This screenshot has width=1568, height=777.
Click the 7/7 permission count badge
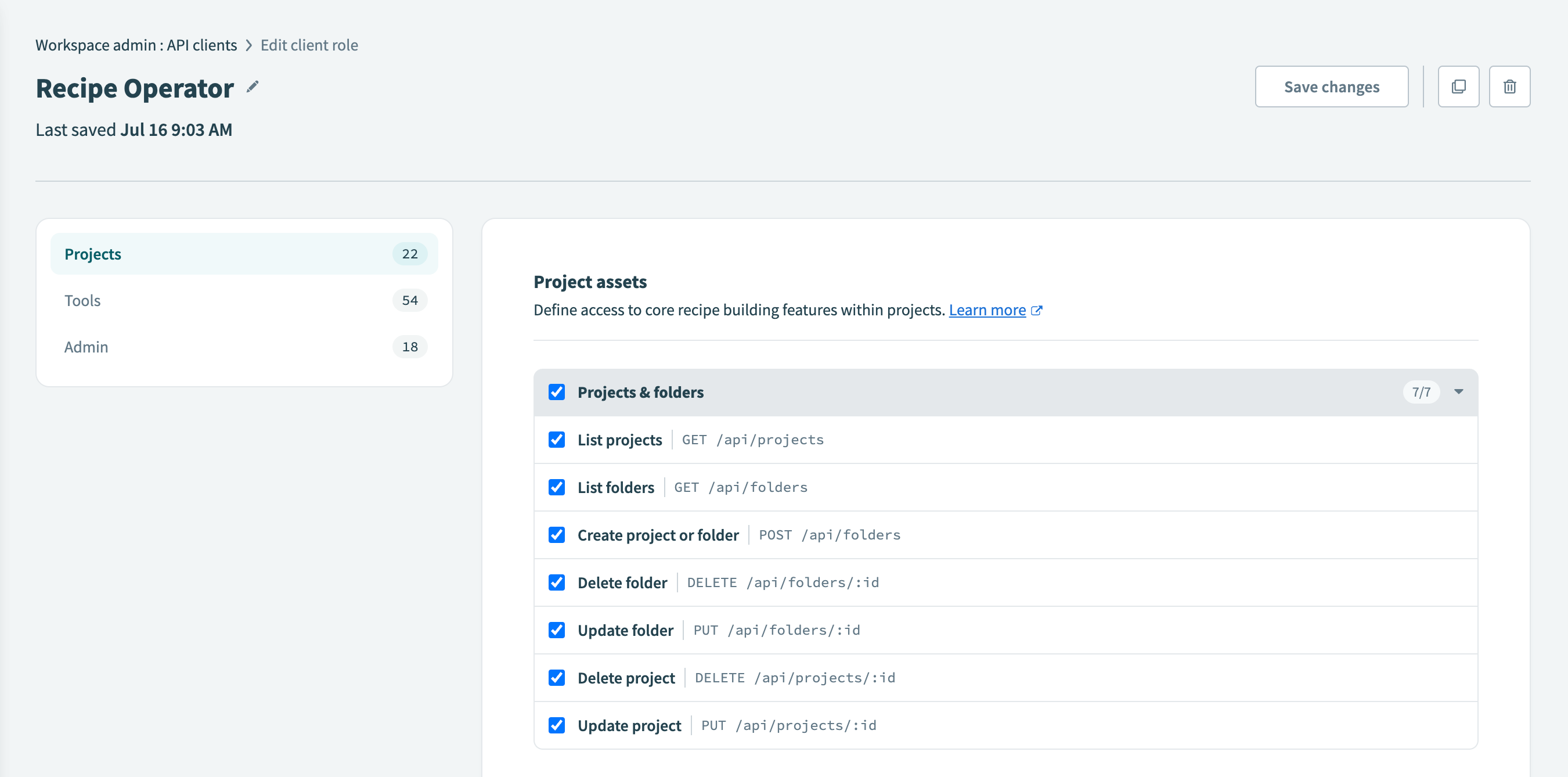tap(1421, 392)
